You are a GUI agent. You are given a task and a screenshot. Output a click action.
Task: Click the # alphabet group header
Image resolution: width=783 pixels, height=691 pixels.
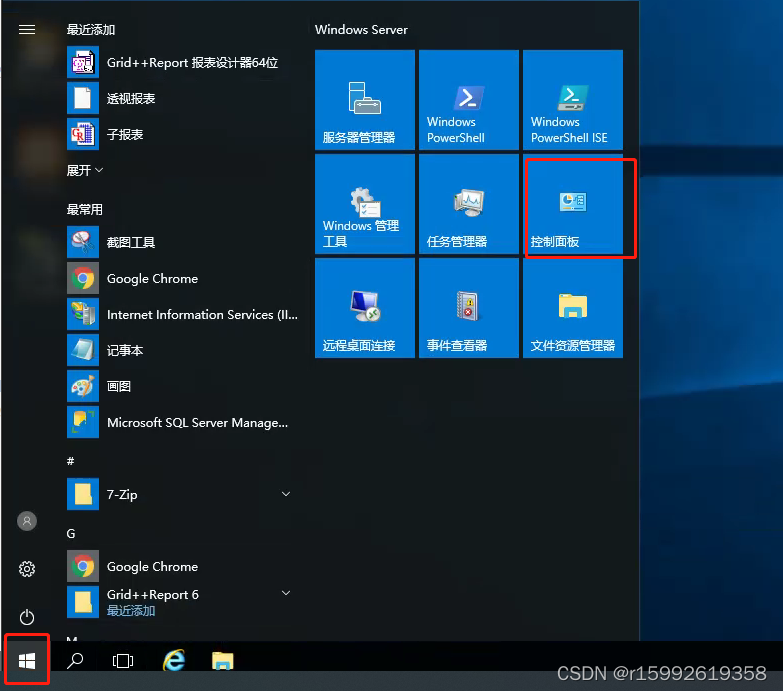[x=70, y=461]
